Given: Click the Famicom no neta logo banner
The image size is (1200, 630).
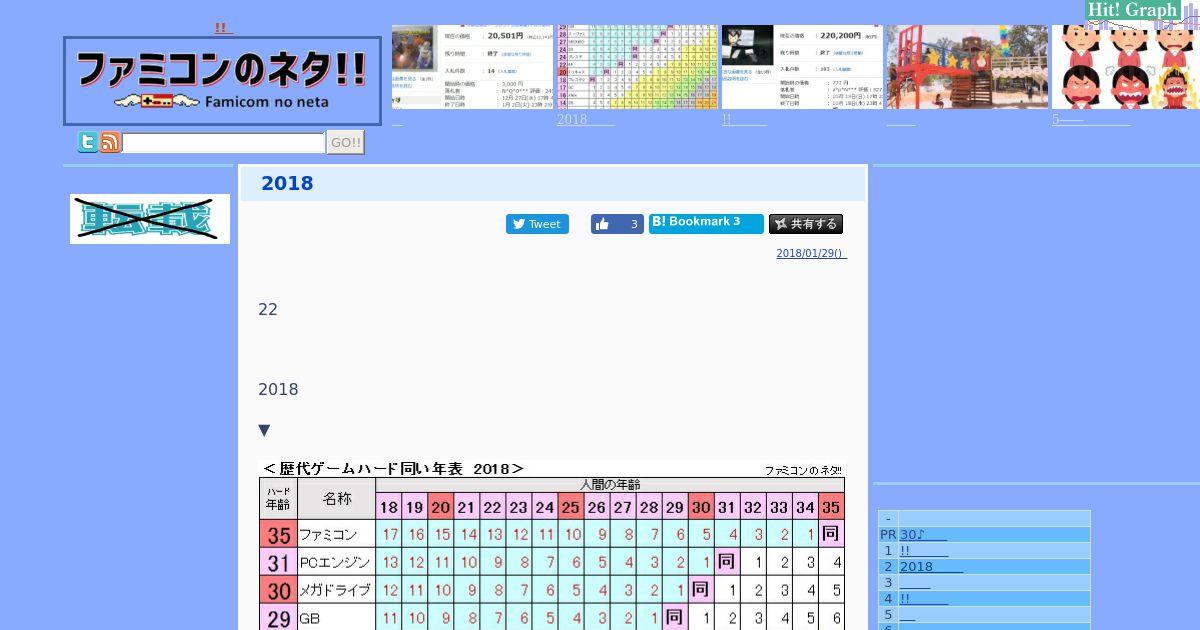Looking at the screenshot, I should click(x=222, y=81).
